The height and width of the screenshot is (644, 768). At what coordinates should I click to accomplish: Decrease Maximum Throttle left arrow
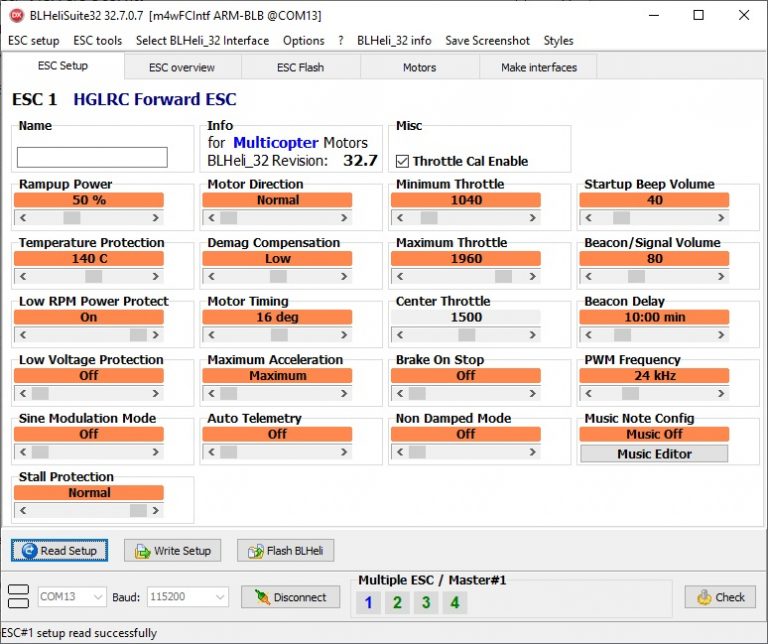click(x=400, y=276)
